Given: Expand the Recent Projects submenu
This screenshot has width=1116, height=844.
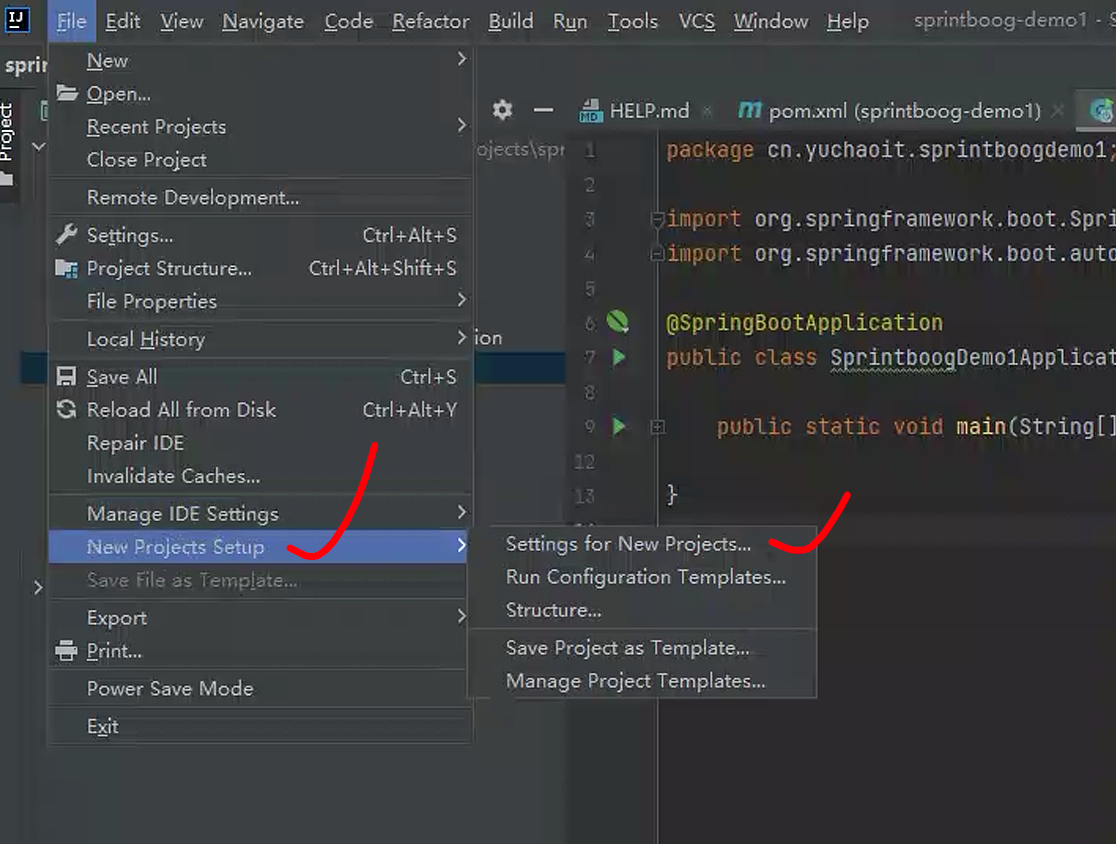Looking at the screenshot, I should pyautogui.click(x=461, y=126).
